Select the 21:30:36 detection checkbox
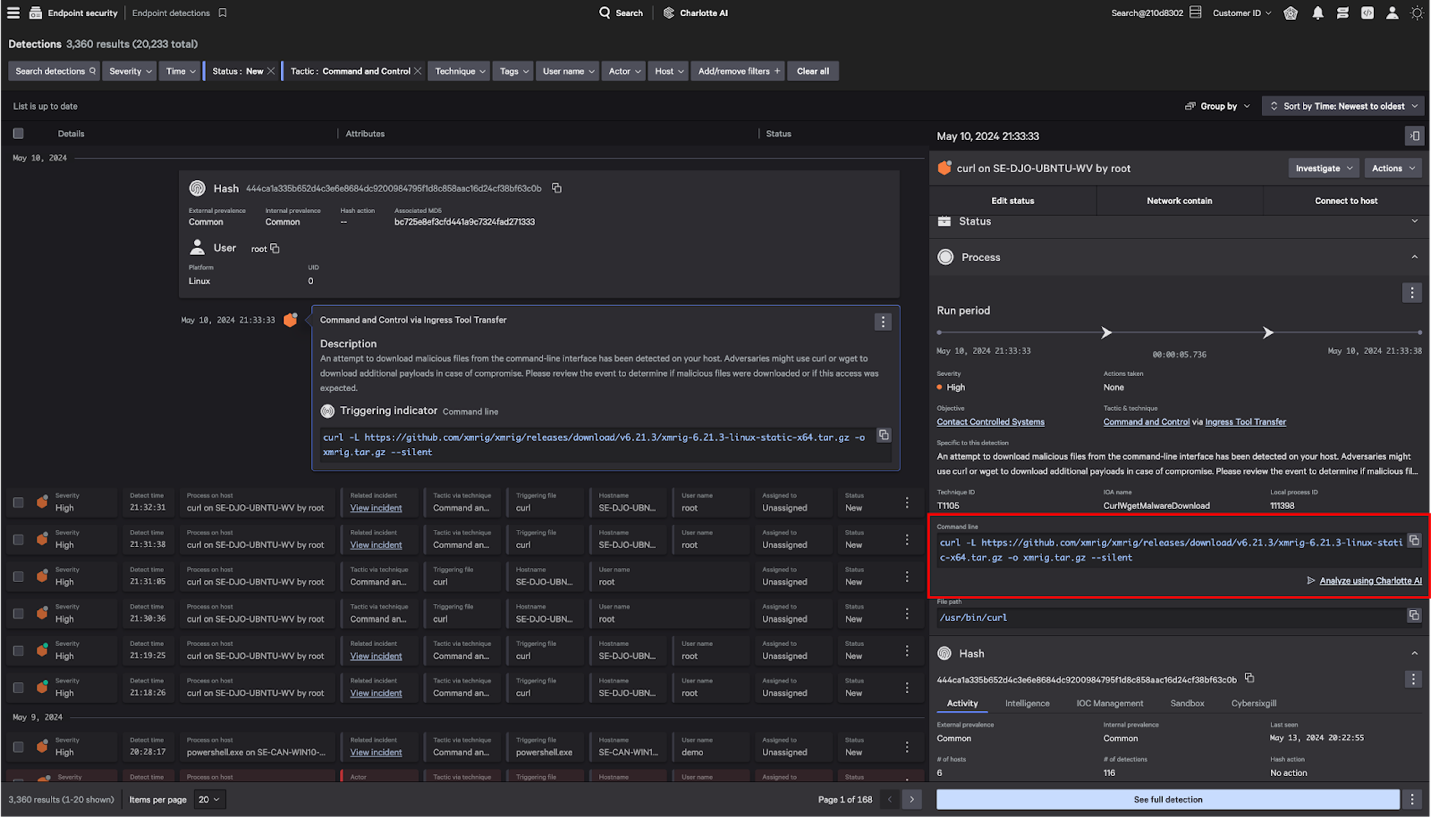 pyautogui.click(x=18, y=613)
